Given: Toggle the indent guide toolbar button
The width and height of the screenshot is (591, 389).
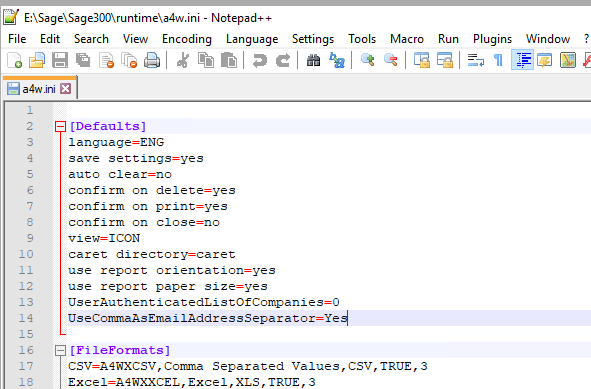Looking at the screenshot, I should (x=522, y=60).
